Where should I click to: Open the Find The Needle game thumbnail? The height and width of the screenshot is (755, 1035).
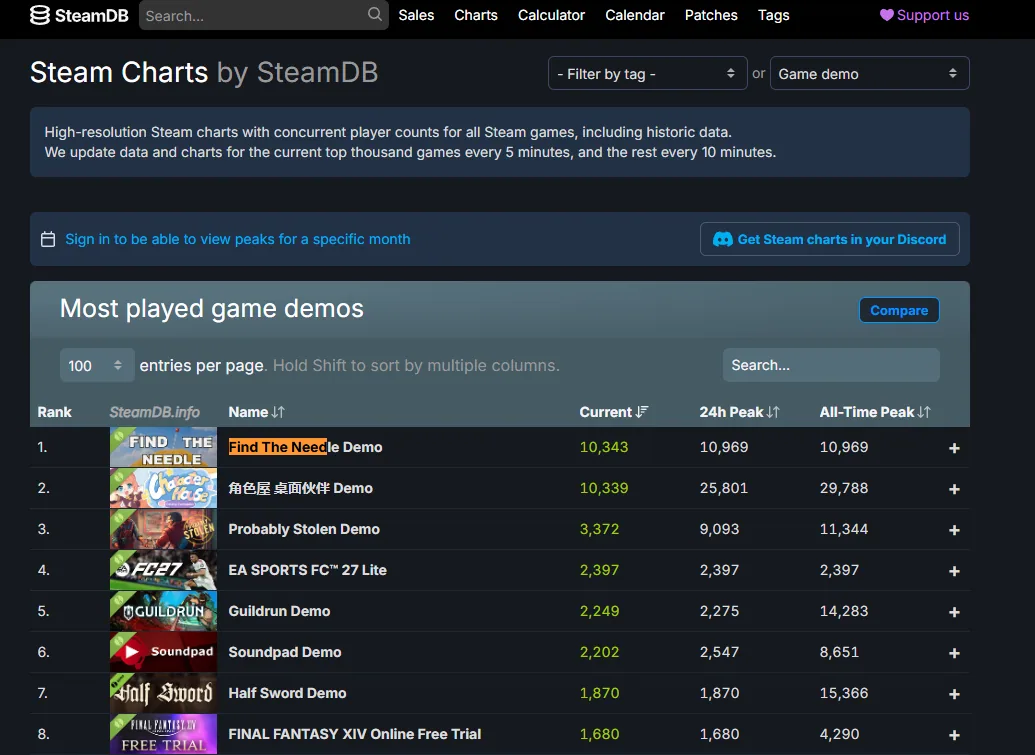click(163, 447)
